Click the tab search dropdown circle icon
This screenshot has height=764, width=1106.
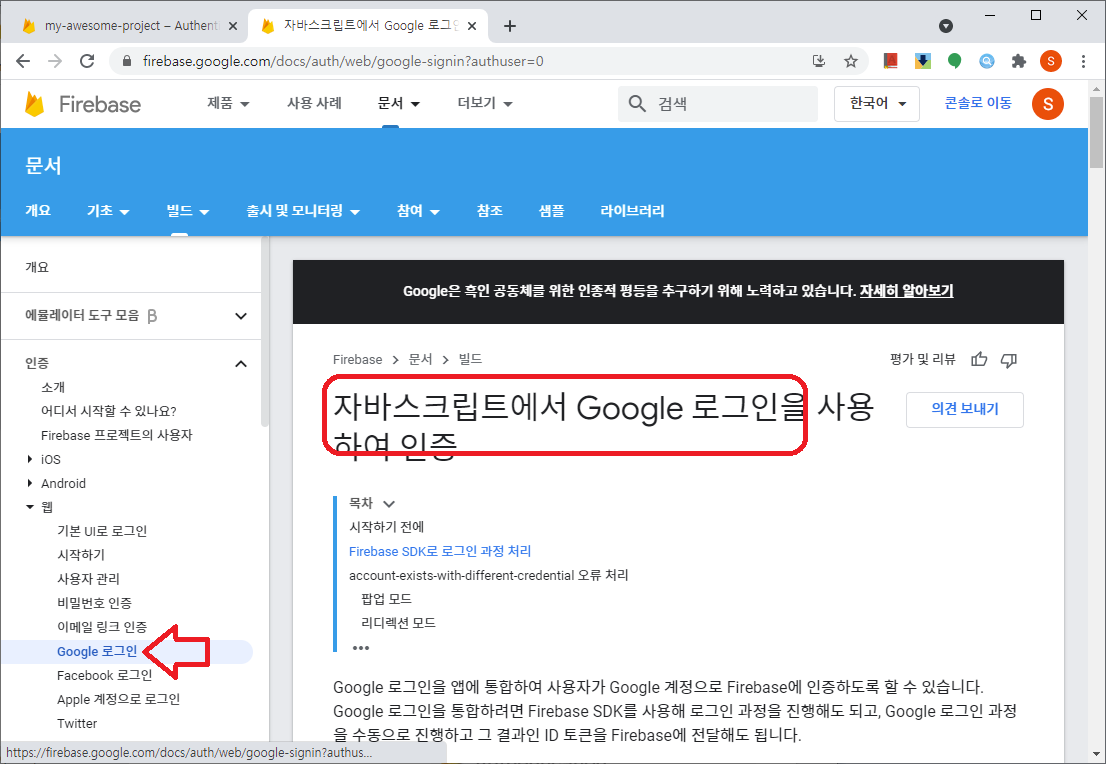pos(946,26)
